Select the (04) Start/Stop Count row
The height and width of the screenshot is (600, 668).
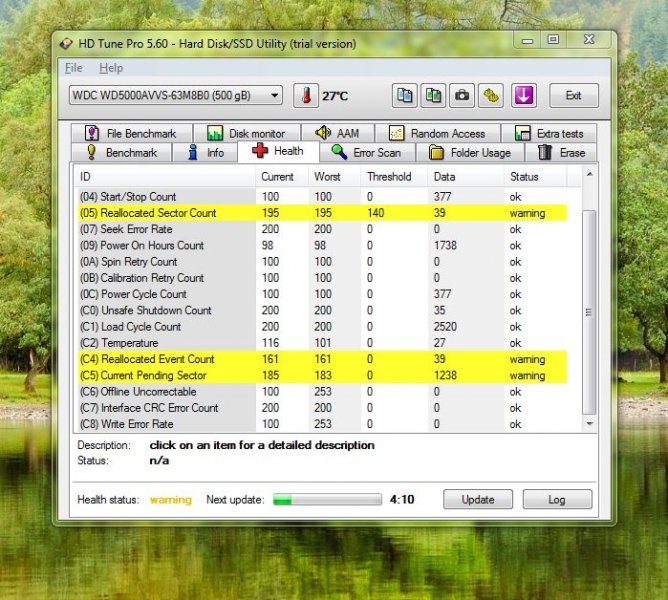point(323,196)
